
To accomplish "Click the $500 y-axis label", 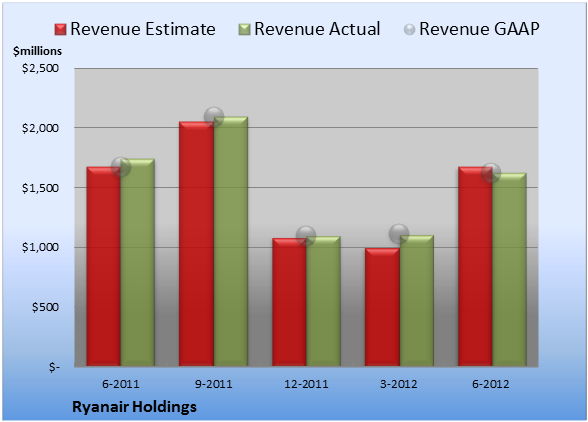I will 45,307.
